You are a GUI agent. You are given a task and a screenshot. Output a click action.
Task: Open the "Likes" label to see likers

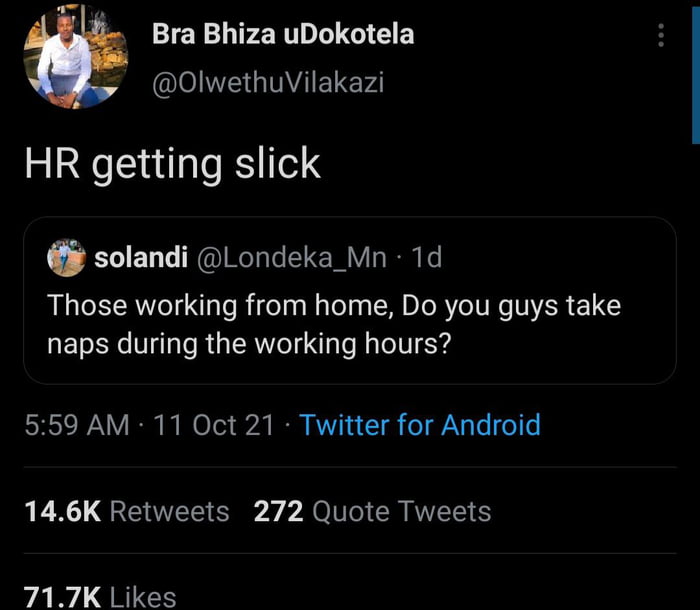[x=142, y=597]
